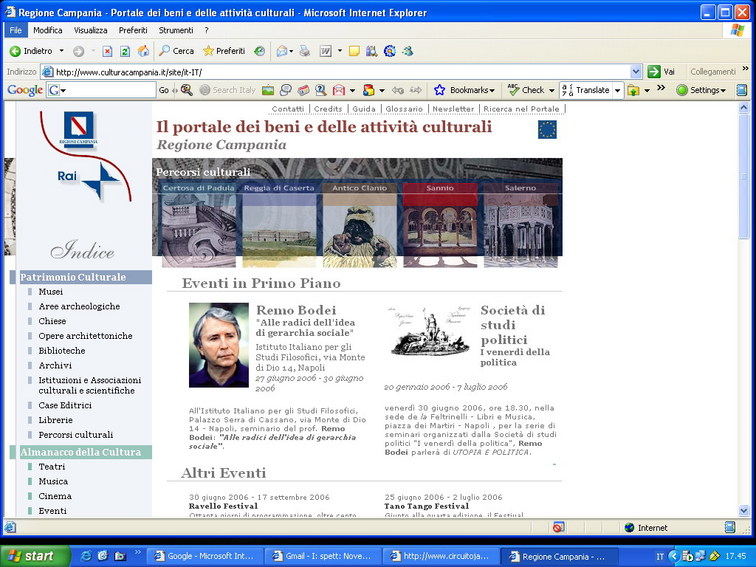Stop loading with the red X icon

[107, 51]
